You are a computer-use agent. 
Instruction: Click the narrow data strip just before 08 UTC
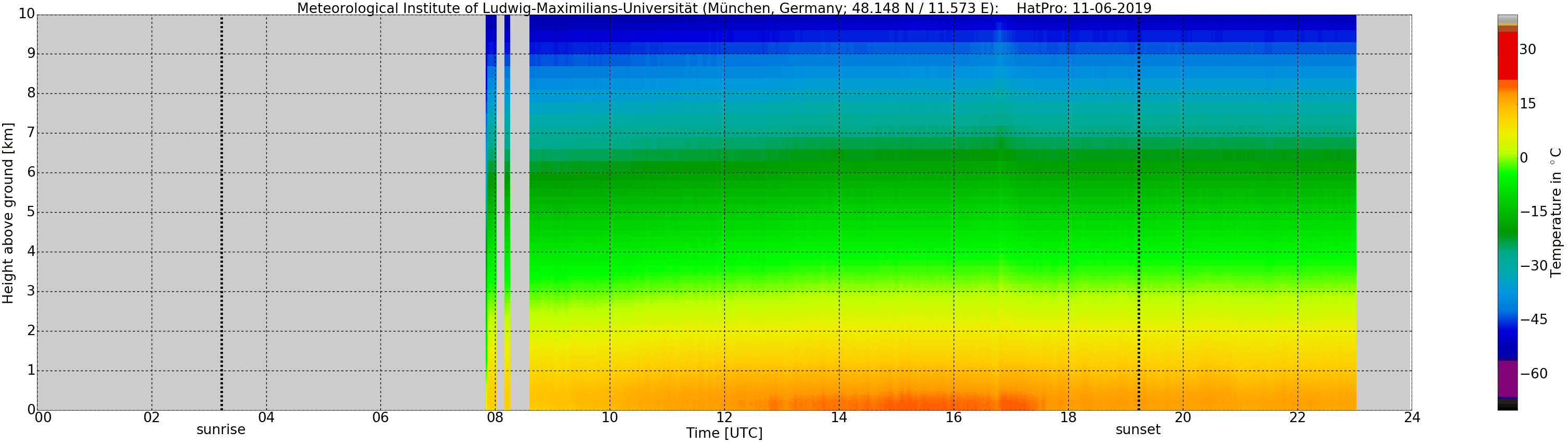(490, 213)
